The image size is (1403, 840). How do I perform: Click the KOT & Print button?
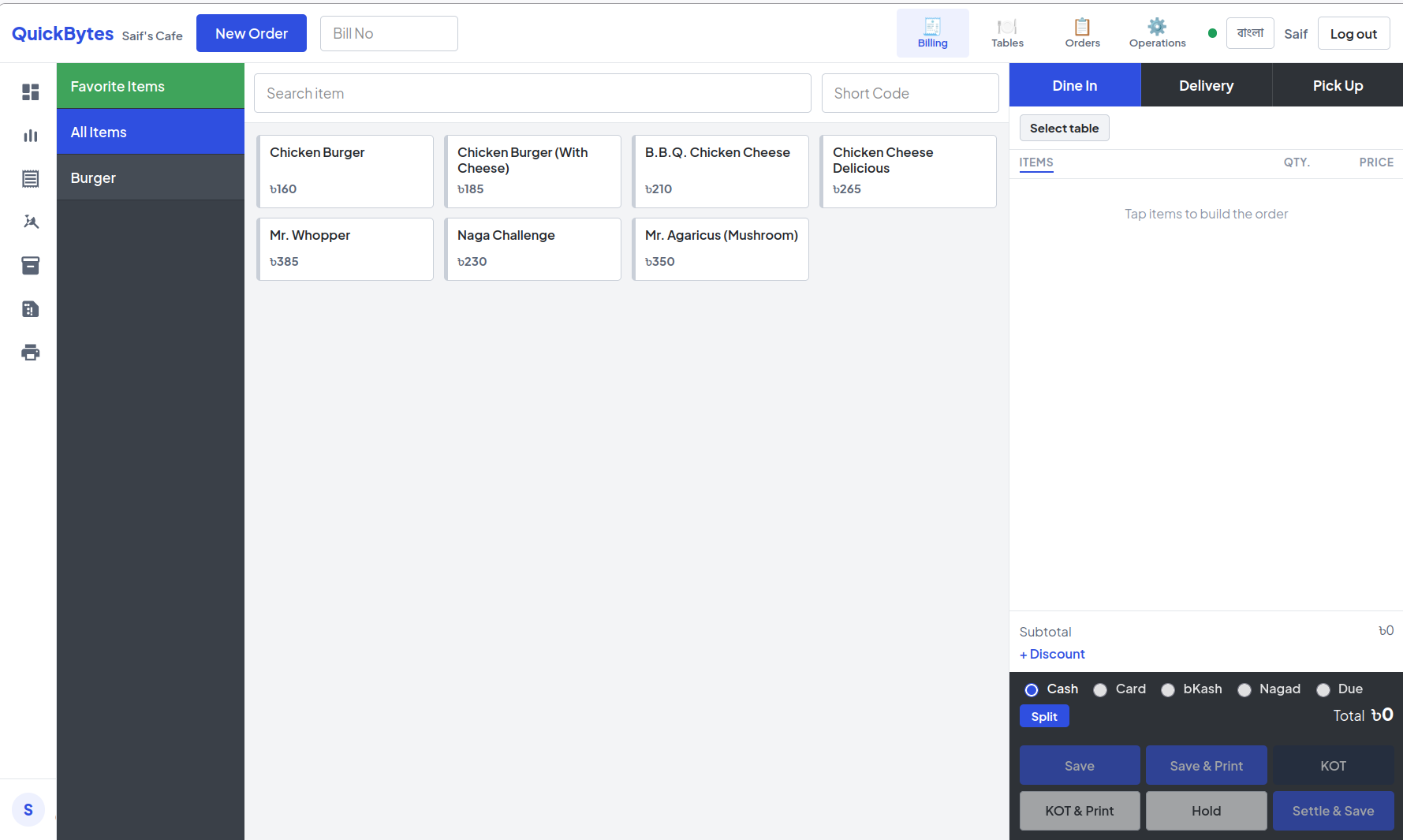[1080, 811]
